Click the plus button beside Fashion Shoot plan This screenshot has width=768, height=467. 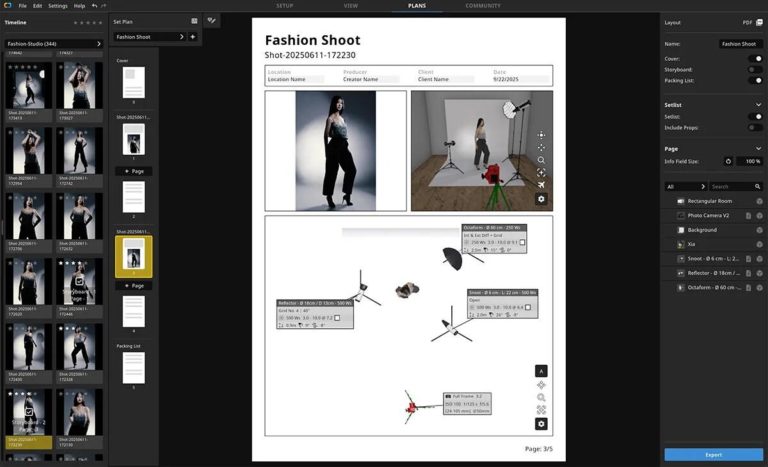click(193, 37)
